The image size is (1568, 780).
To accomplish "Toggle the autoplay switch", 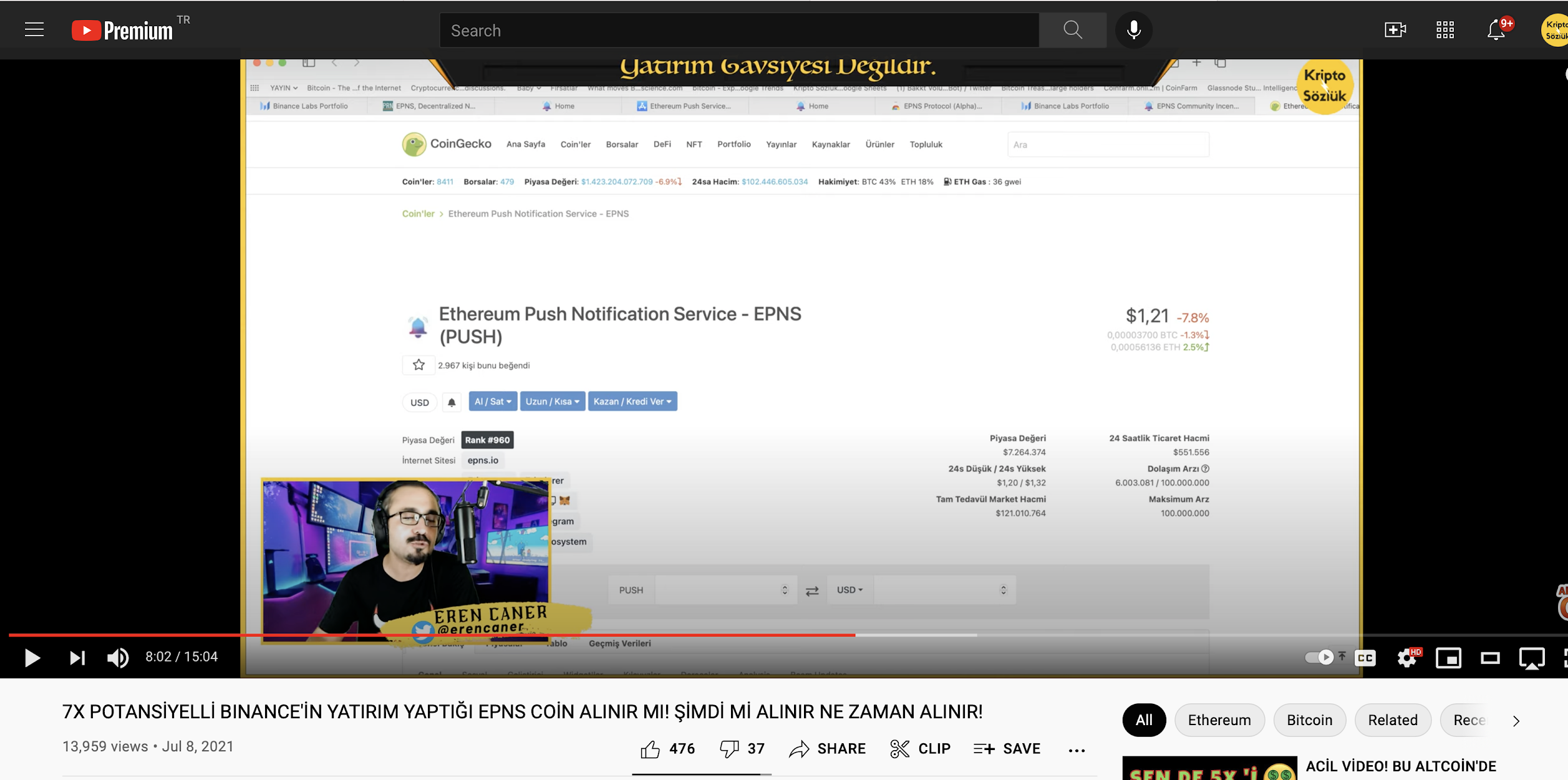I will click(x=1319, y=657).
